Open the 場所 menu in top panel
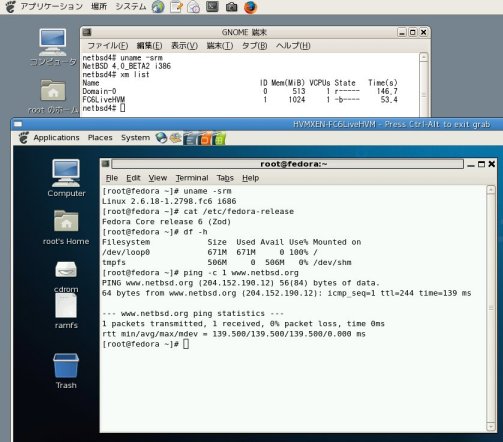 coord(99,6)
